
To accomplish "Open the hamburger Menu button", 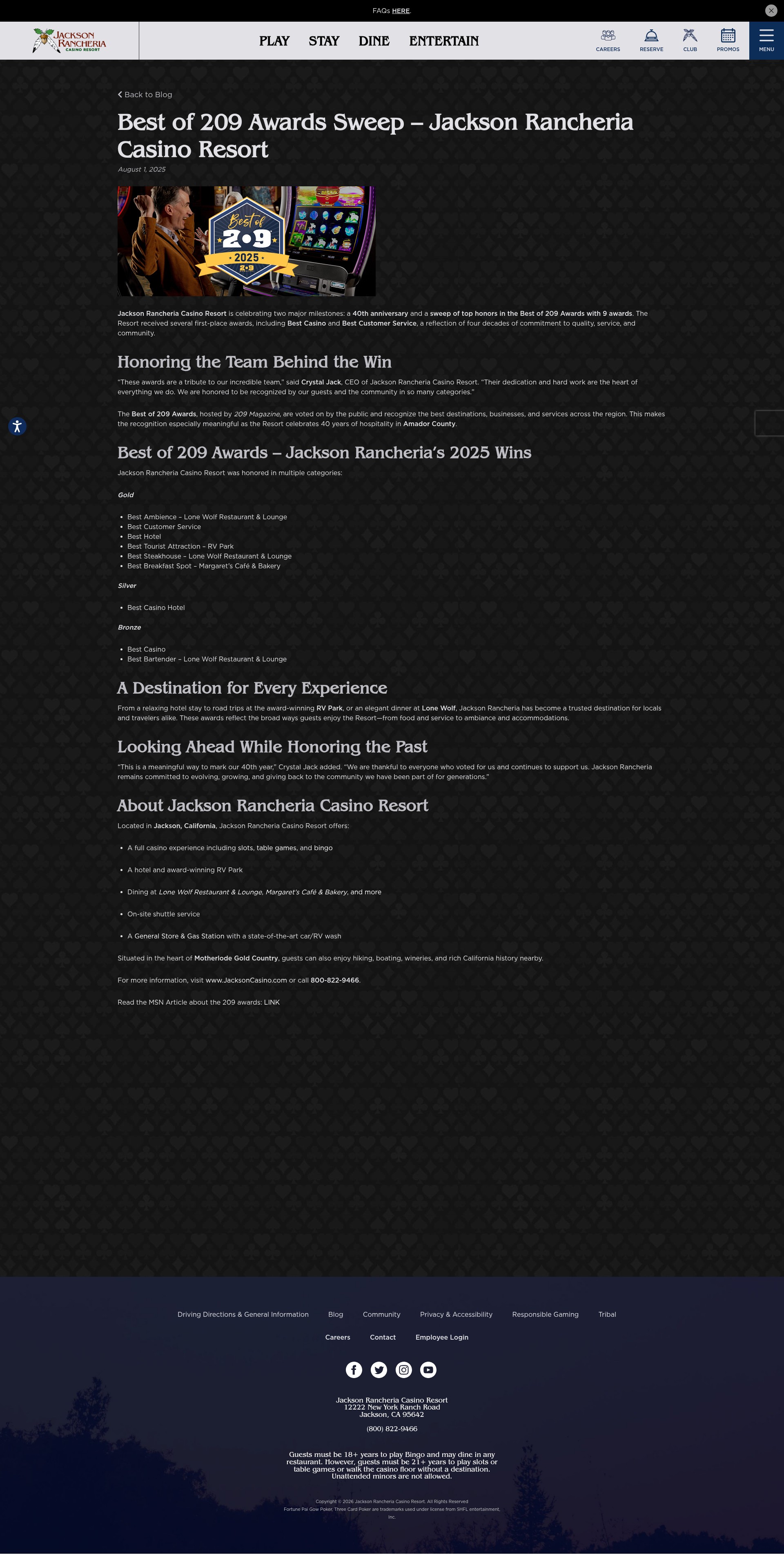I will pyautogui.click(x=766, y=40).
